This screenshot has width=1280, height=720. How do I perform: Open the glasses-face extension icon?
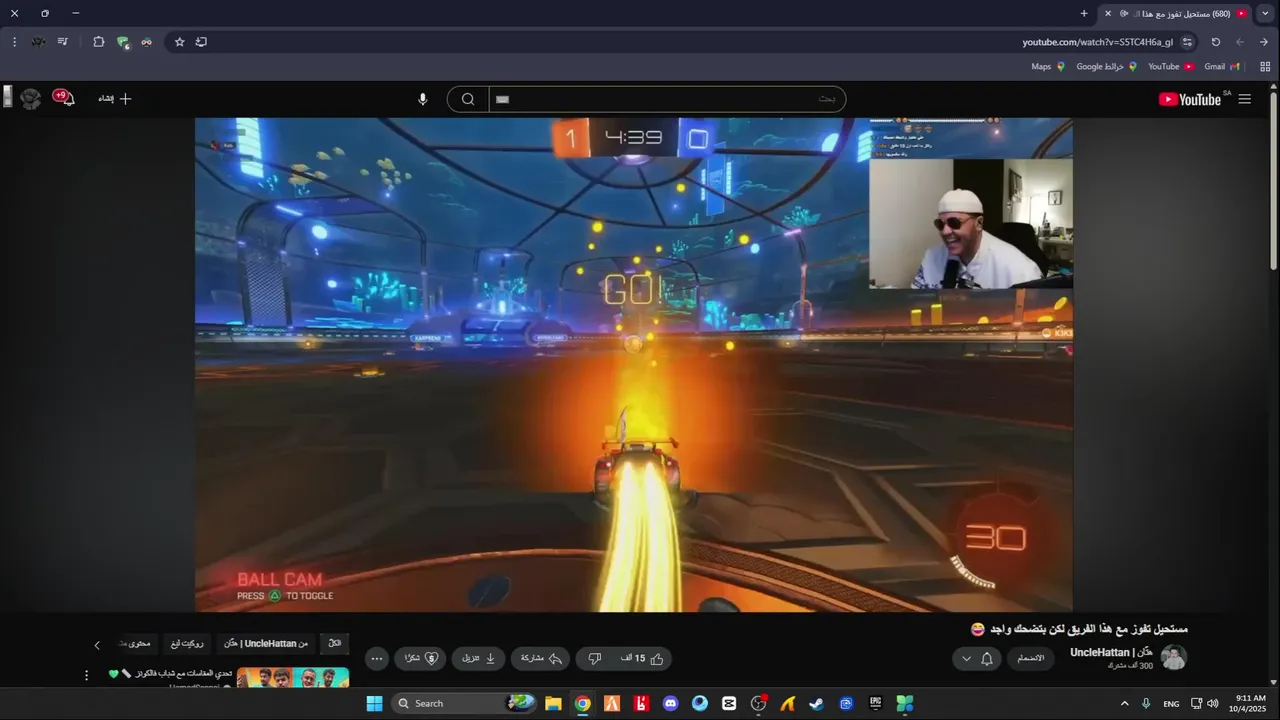click(x=146, y=42)
